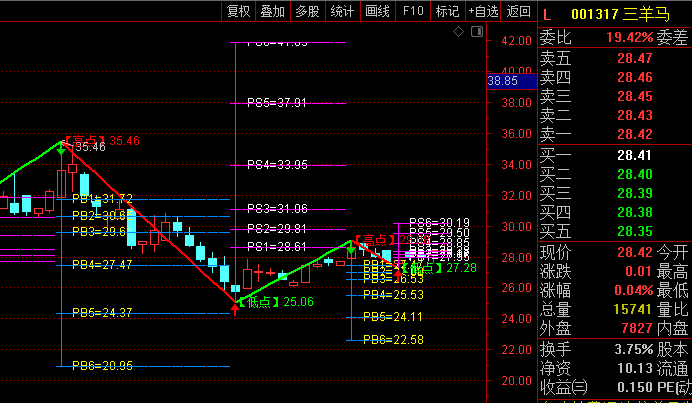Image resolution: width=692 pixels, height=403 pixels.
Task: Click the 外盘 value 7827
Action: (x=636, y=328)
